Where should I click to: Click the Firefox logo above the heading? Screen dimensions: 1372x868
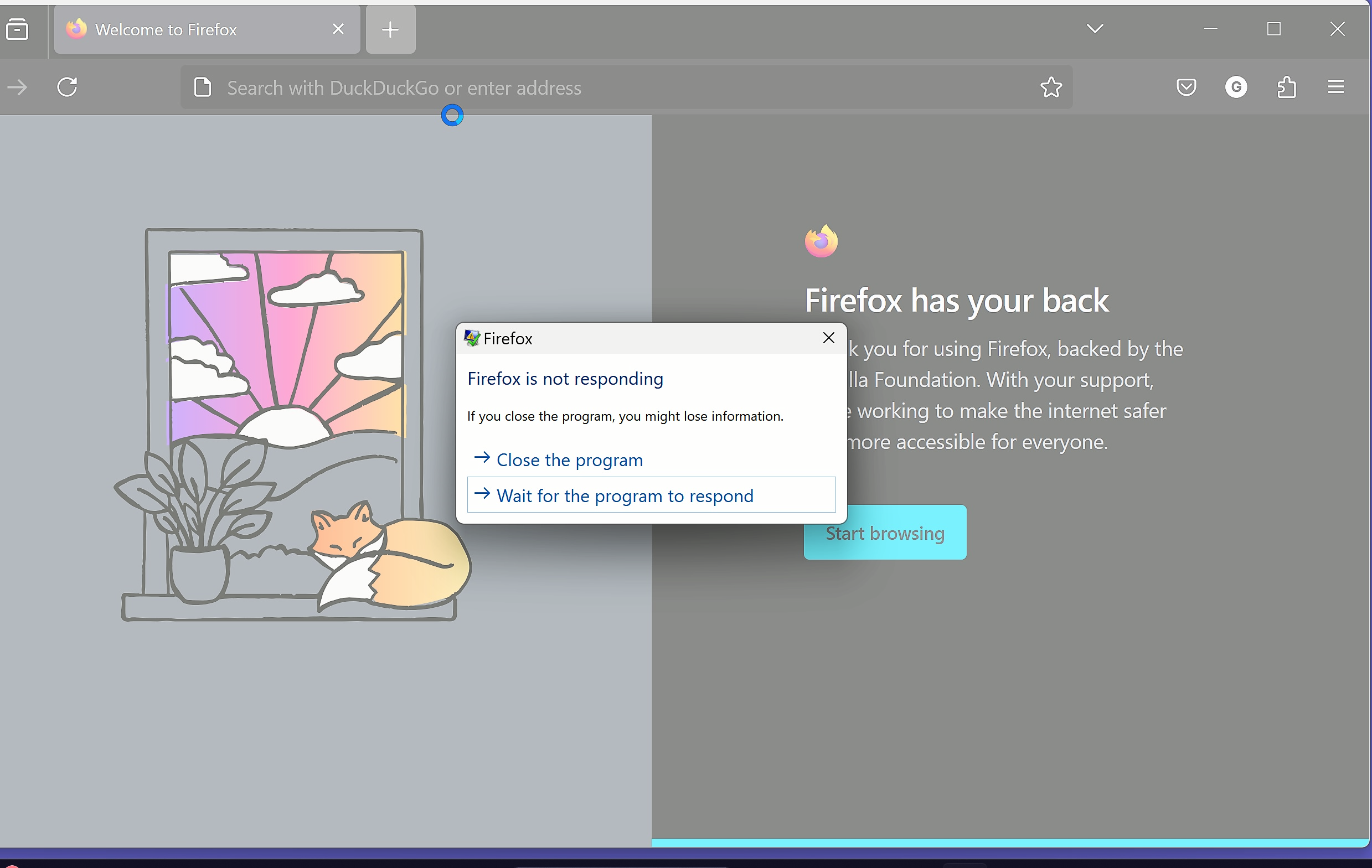pos(821,241)
